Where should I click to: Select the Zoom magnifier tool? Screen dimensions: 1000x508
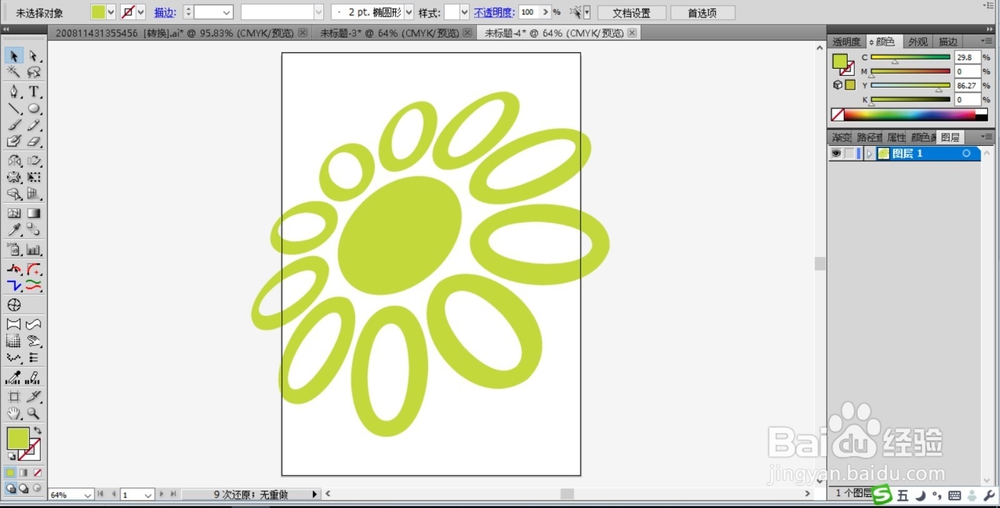point(33,414)
